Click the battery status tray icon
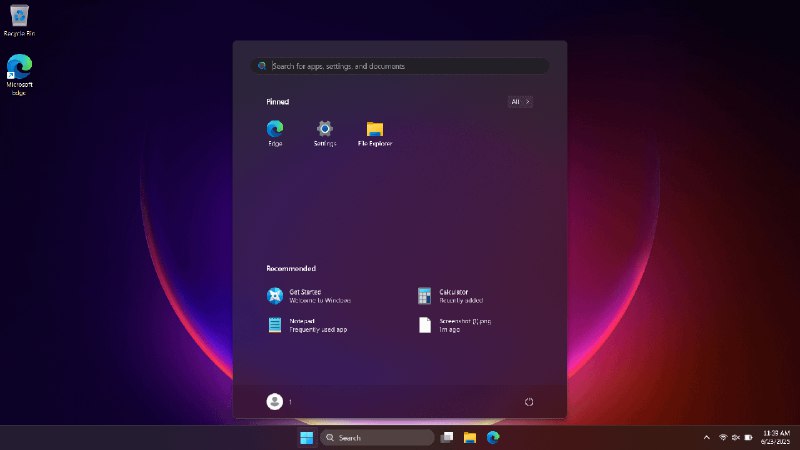This screenshot has width=800, height=450. [x=748, y=438]
